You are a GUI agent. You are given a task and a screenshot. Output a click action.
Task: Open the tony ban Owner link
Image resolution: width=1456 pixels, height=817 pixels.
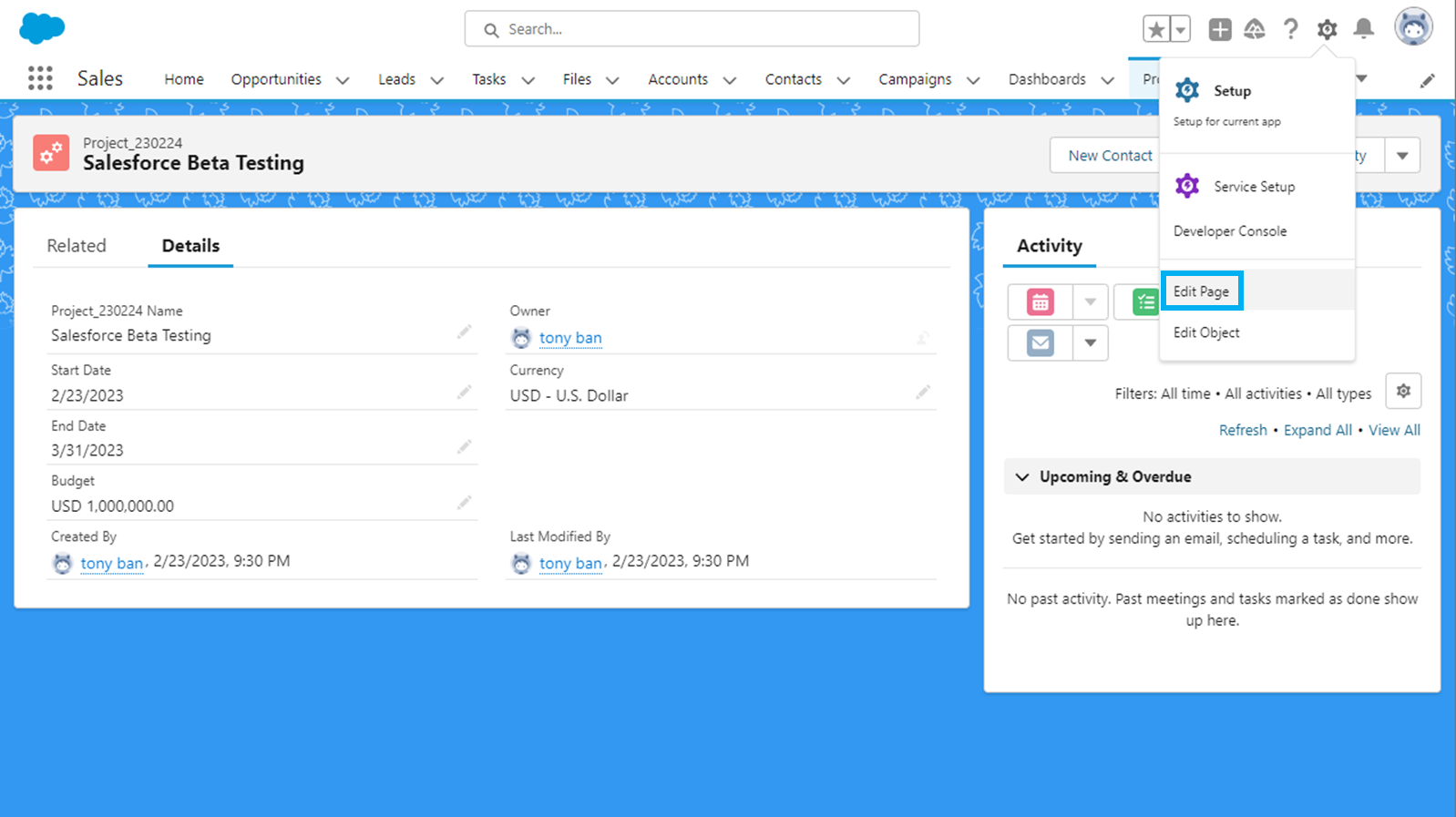point(570,338)
